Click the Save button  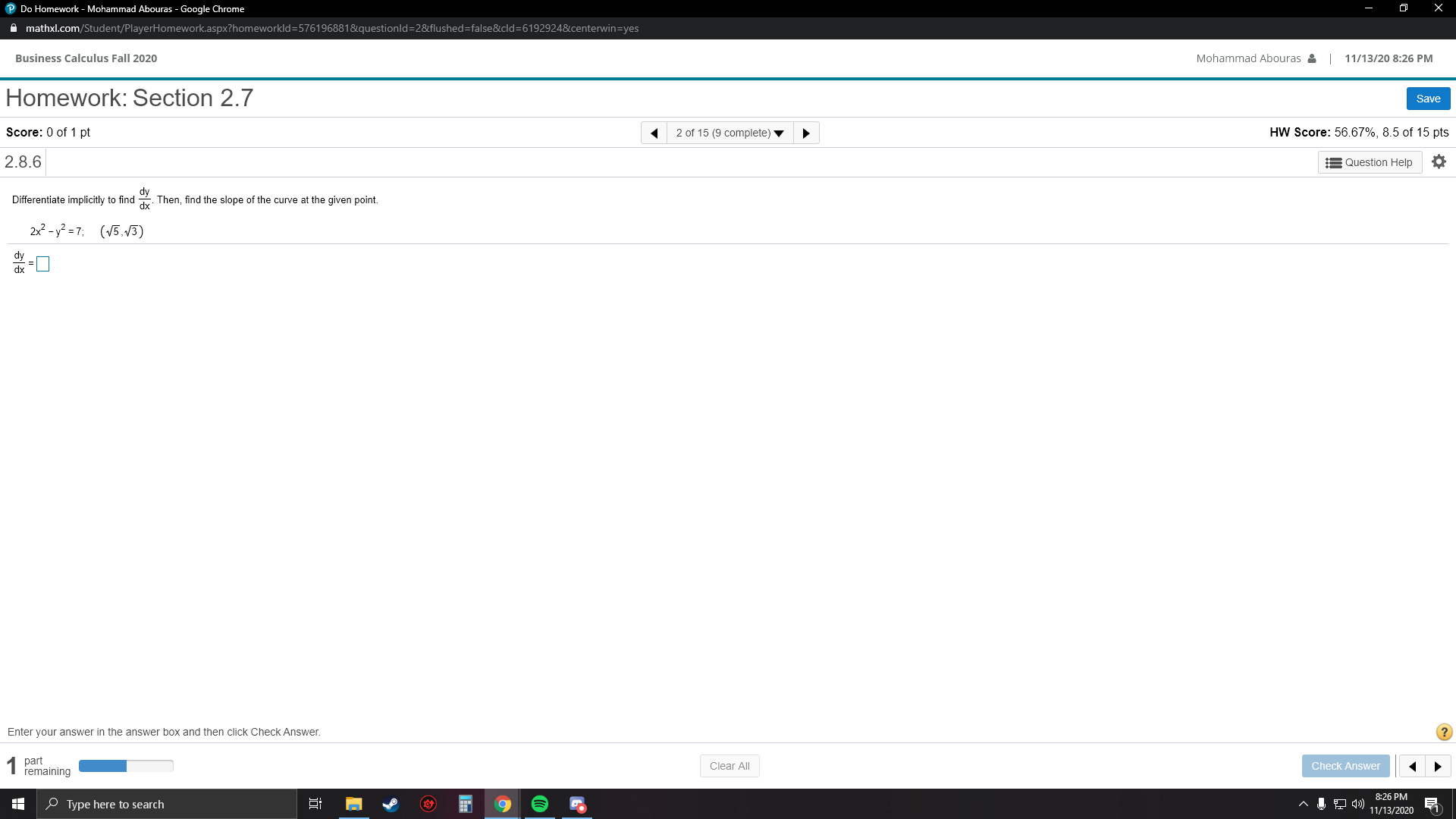coord(1427,98)
